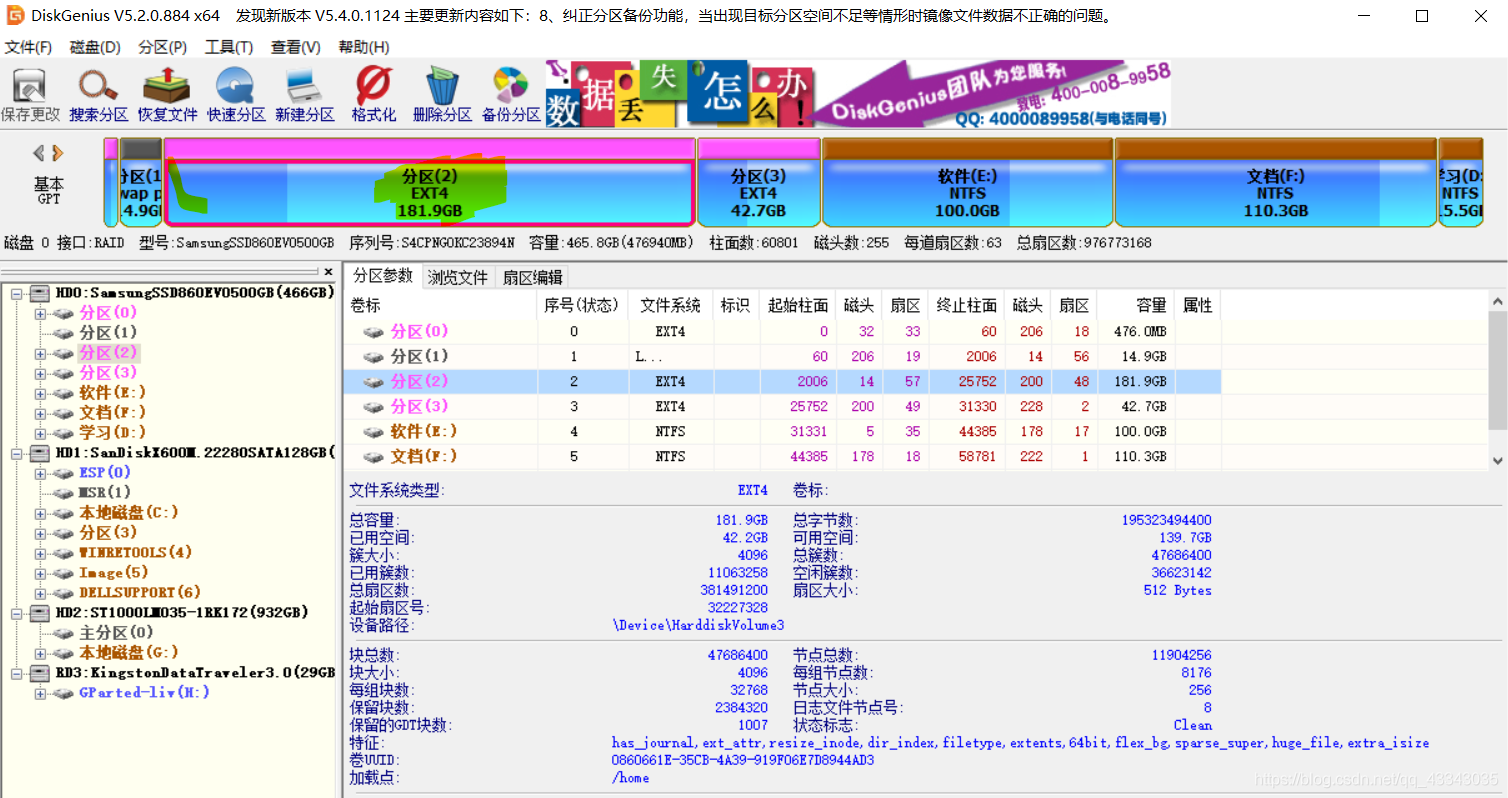Screen dimensions: 1508x798
Task: Switch to the 分区参数 tab
Action: [383, 276]
